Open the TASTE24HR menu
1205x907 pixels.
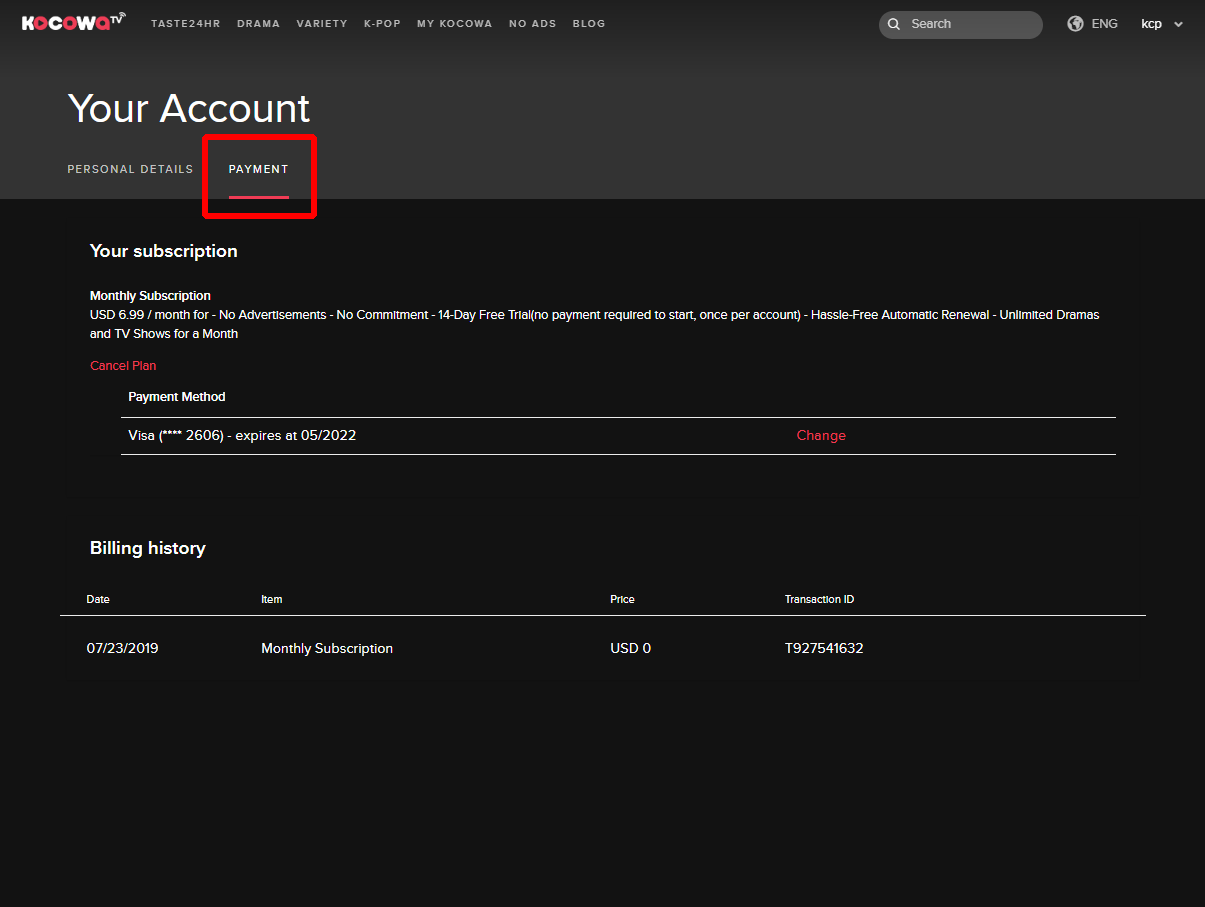[186, 24]
